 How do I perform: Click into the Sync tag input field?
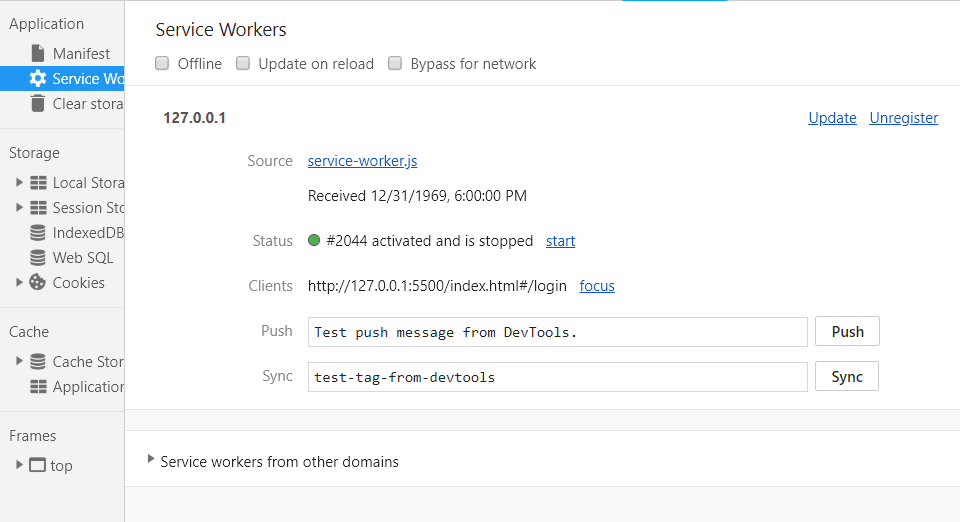pyautogui.click(x=558, y=377)
